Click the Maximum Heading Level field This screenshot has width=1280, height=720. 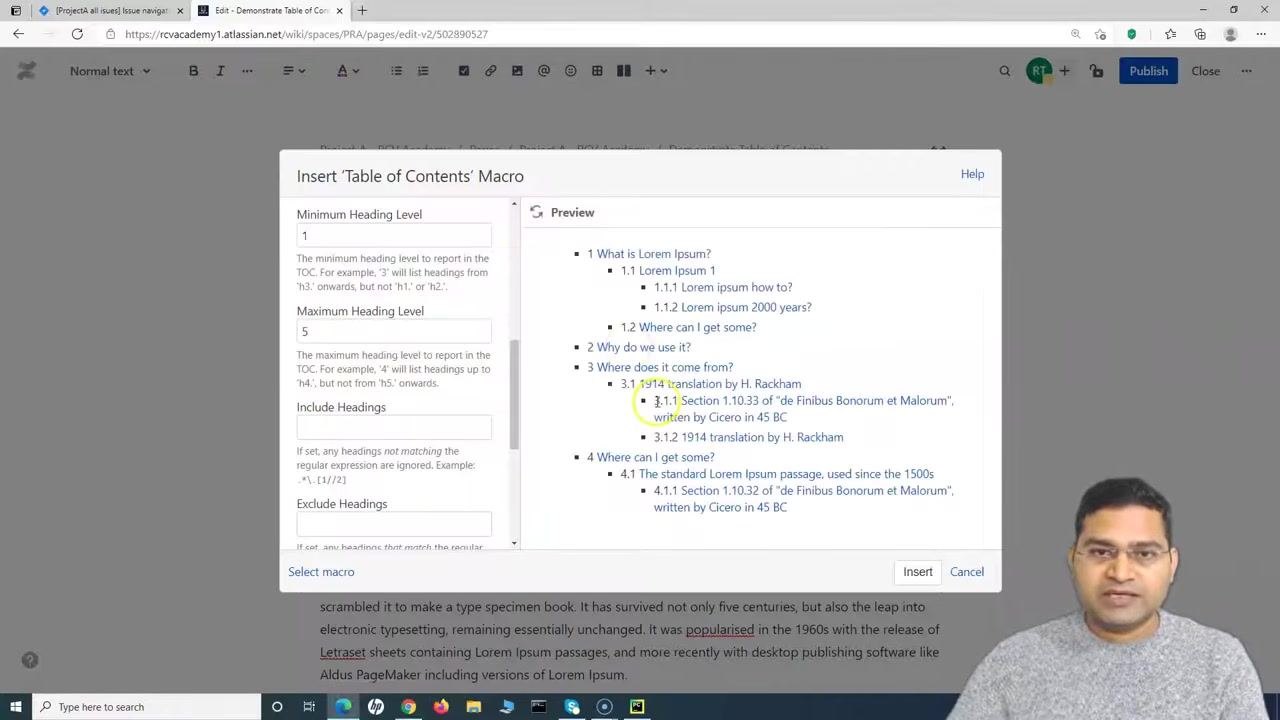click(394, 332)
